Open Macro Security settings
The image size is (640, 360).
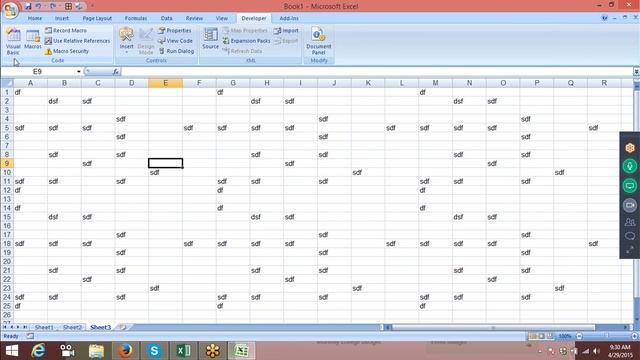click(x=67, y=51)
